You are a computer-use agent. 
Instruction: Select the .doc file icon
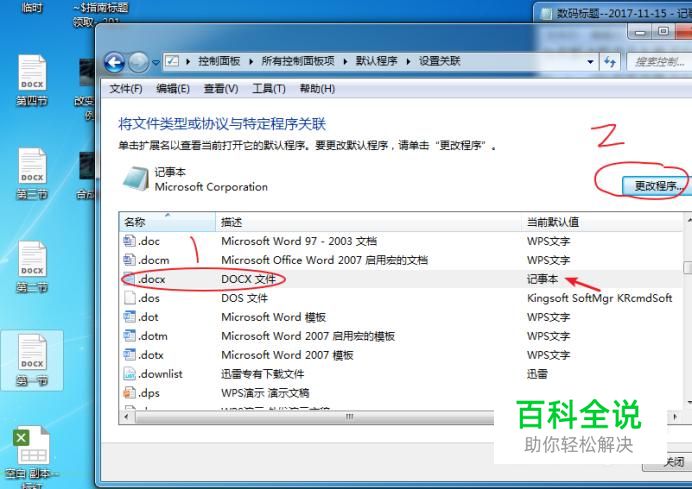click(x=129, y=241)
